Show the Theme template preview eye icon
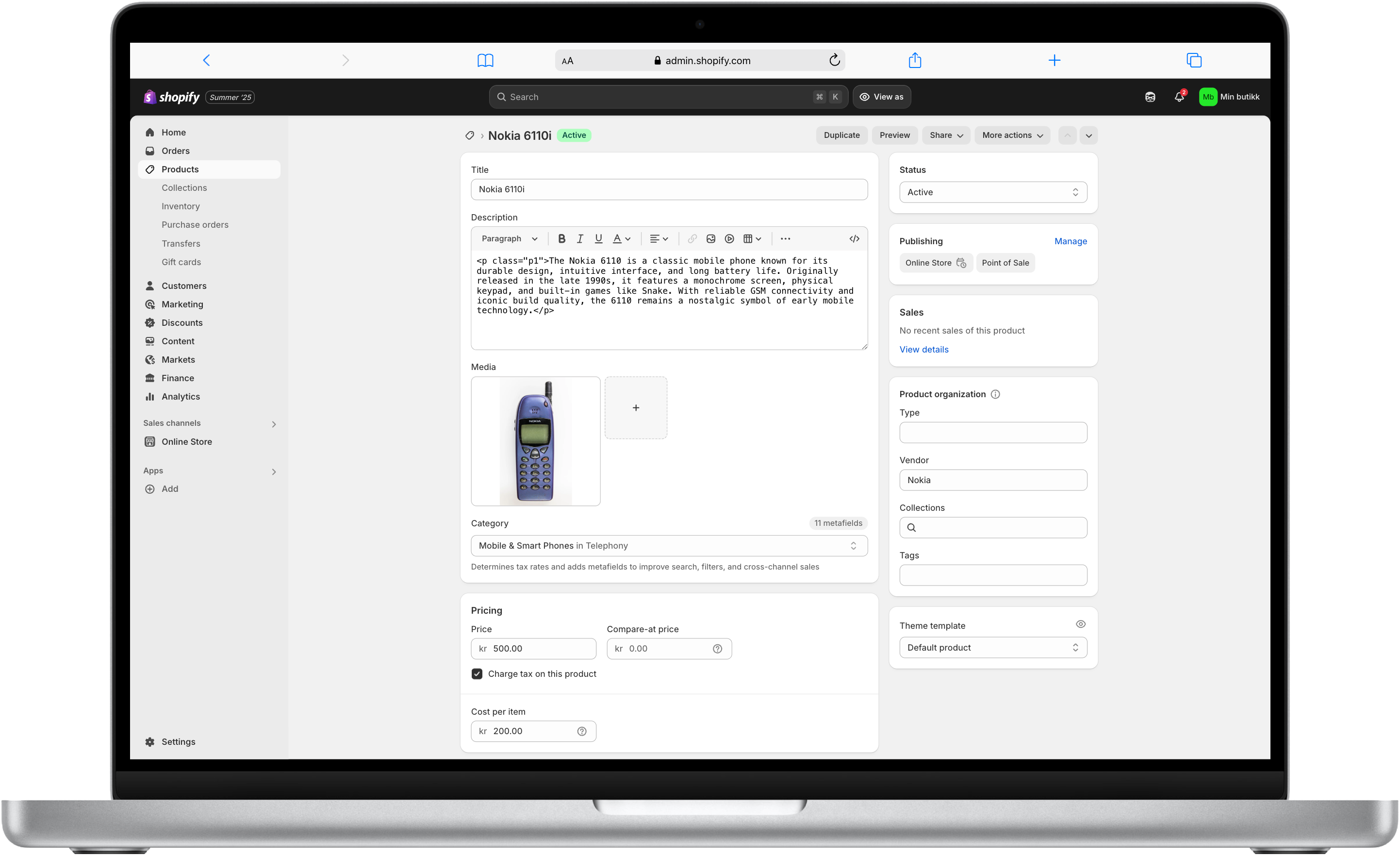 (x=1080, y=623)
